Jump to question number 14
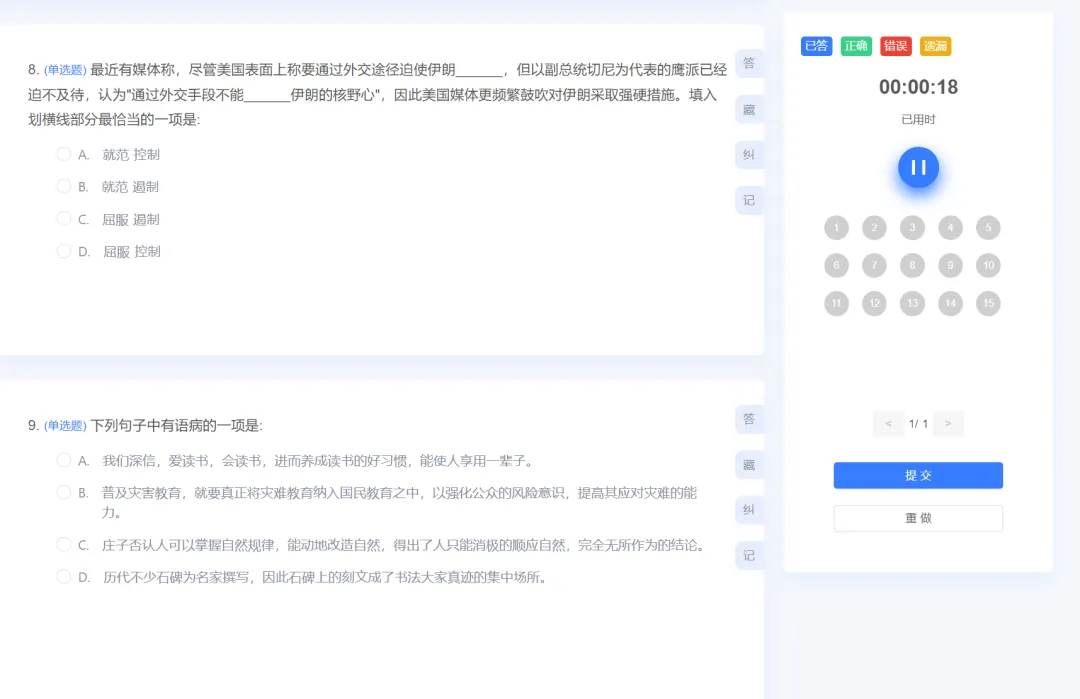 (950, 303)
